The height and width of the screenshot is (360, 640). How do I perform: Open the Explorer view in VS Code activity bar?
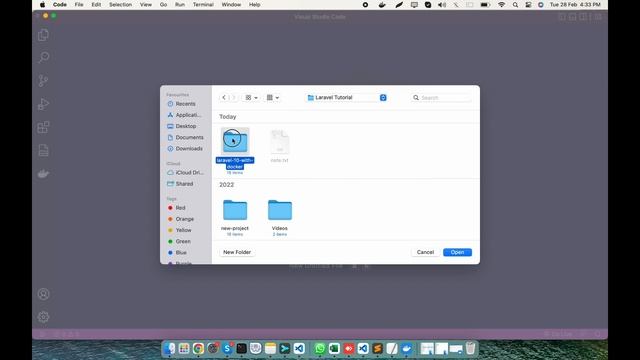[x=43, y=35]
